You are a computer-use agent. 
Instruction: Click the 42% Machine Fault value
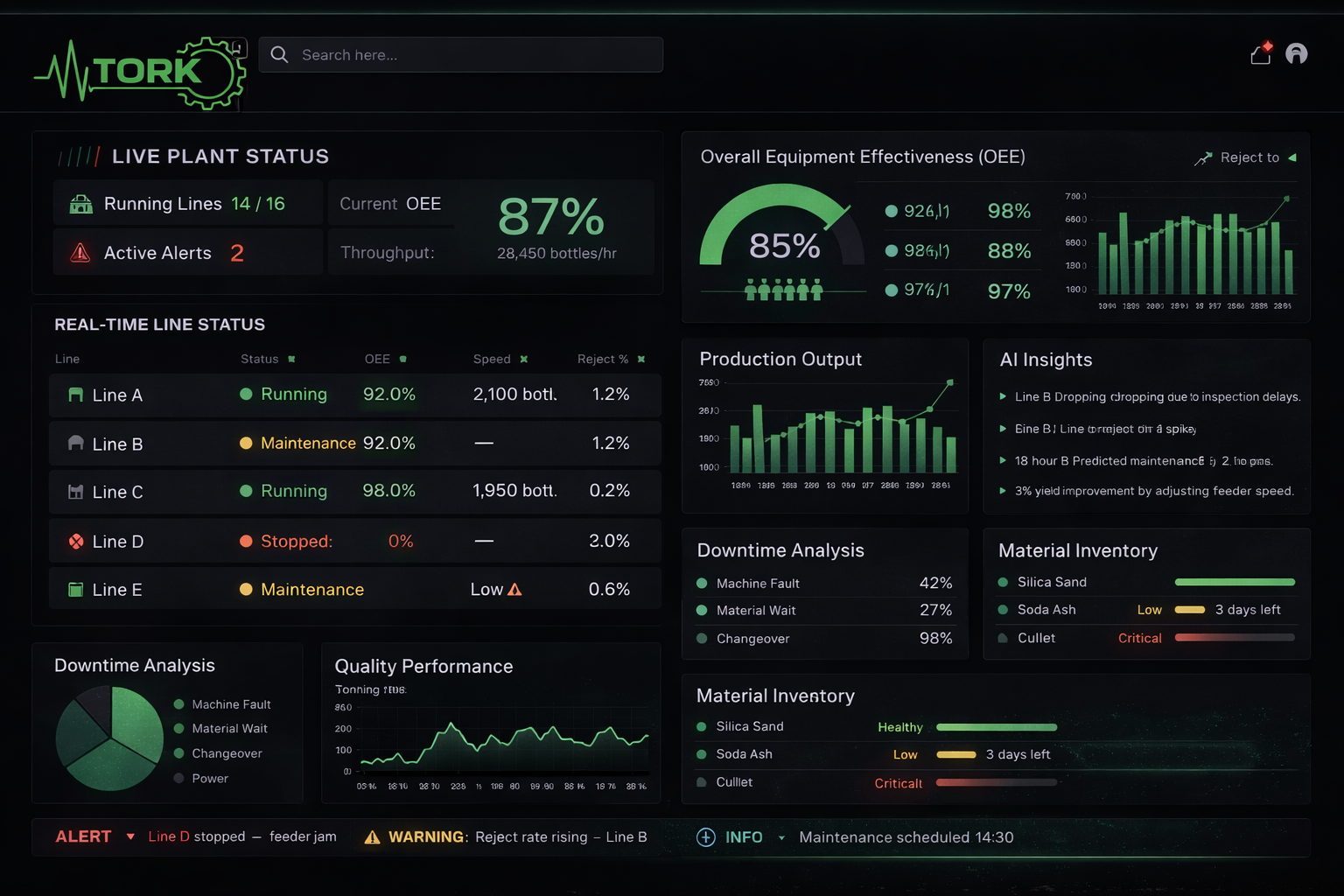click(935, 583)
